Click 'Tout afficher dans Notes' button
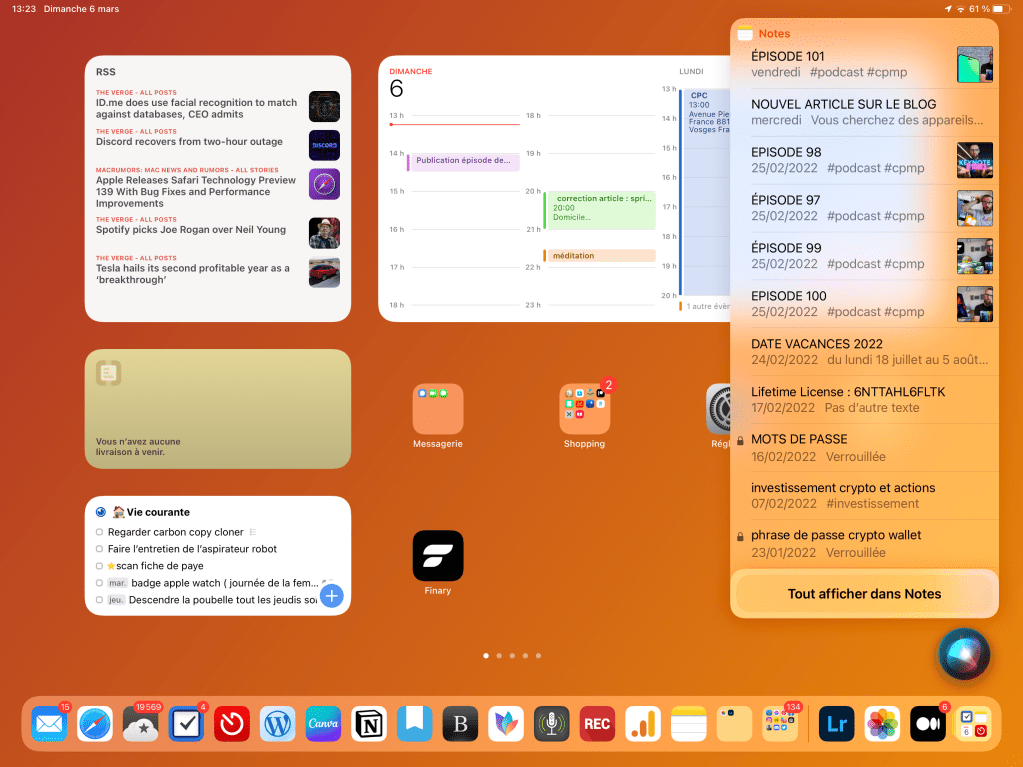Screen dimensions: 1023x767 click(864, 594)
